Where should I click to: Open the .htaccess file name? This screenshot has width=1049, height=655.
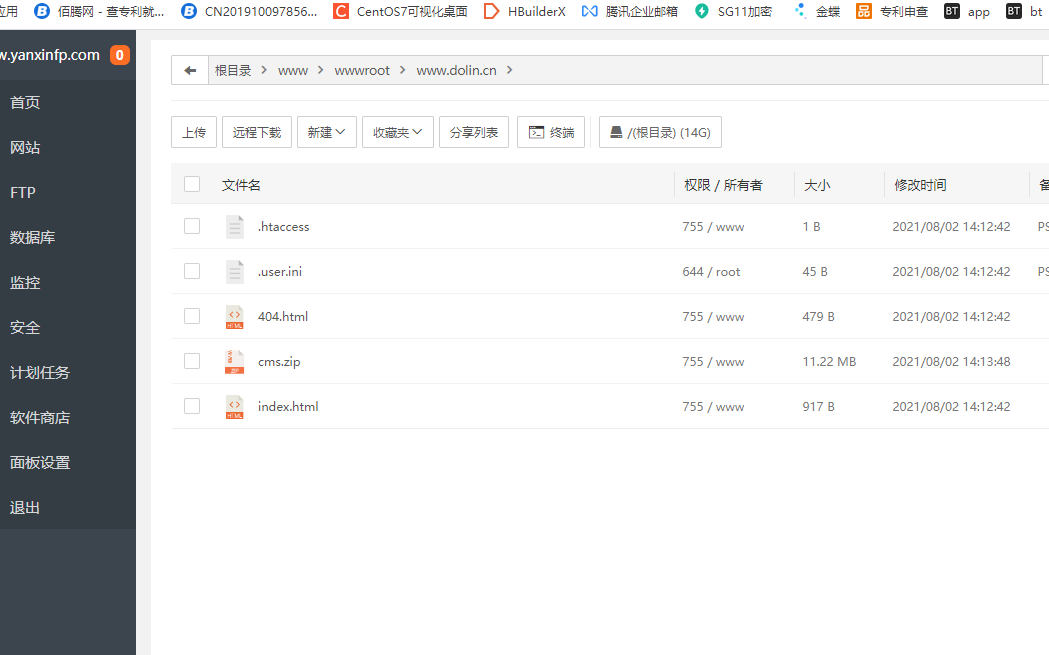click(x=284, y=227)
